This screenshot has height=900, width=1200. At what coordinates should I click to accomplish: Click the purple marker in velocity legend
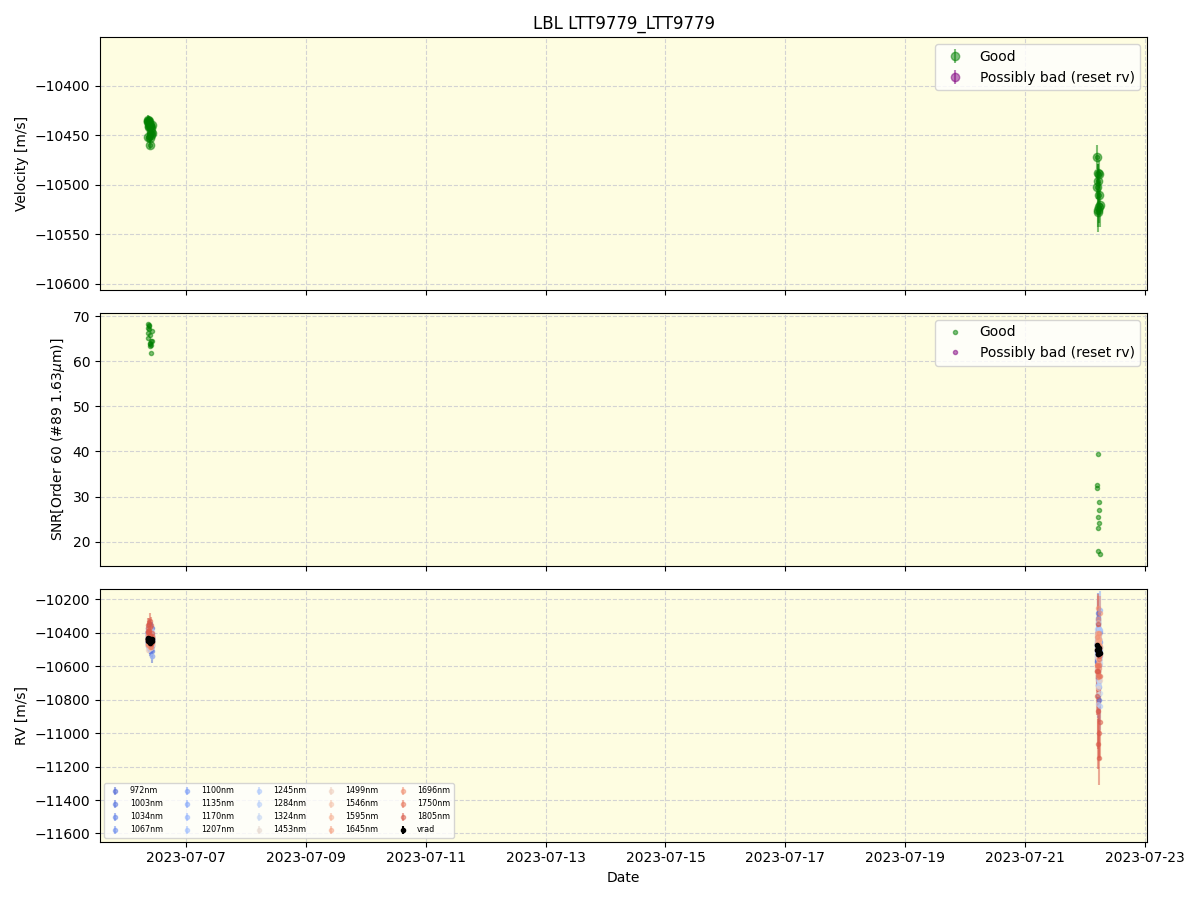point(955,77)
